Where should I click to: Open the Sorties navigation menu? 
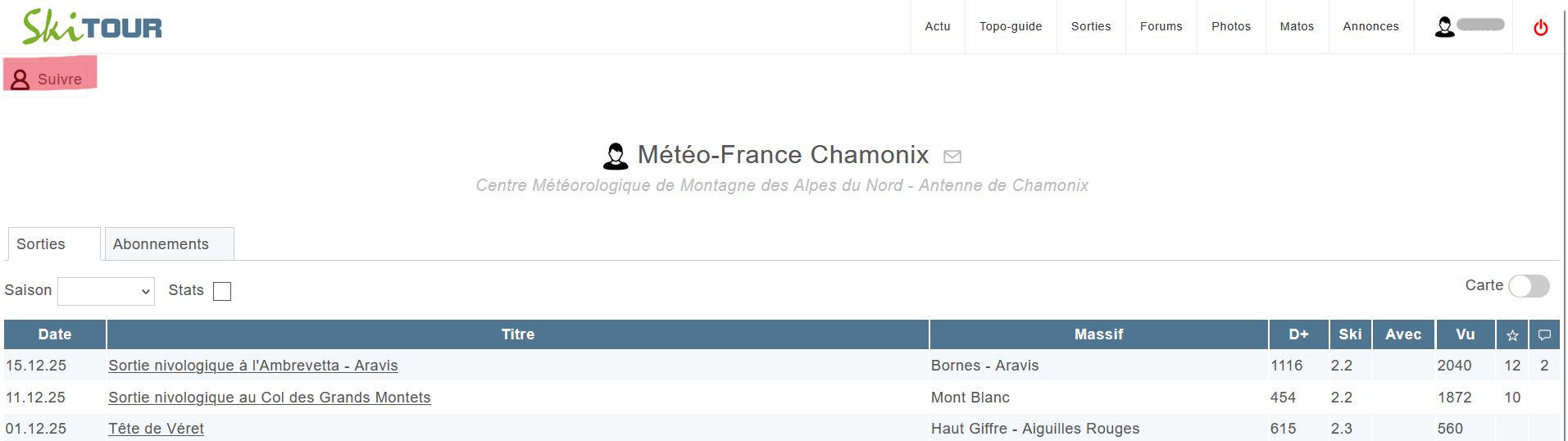tap(1091, 26)
